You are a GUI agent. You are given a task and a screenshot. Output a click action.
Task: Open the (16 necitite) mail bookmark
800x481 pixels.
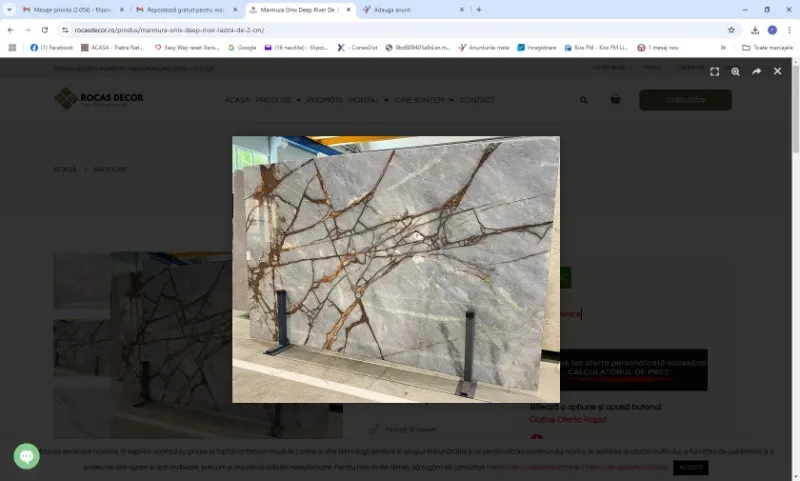coord(296,47)
